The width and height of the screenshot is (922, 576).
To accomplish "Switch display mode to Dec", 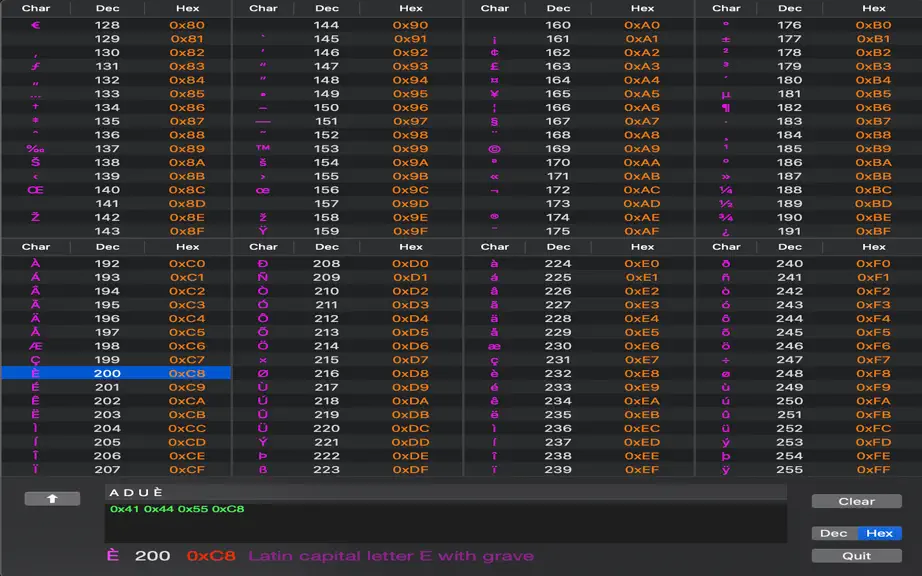I will coord(834,533).
